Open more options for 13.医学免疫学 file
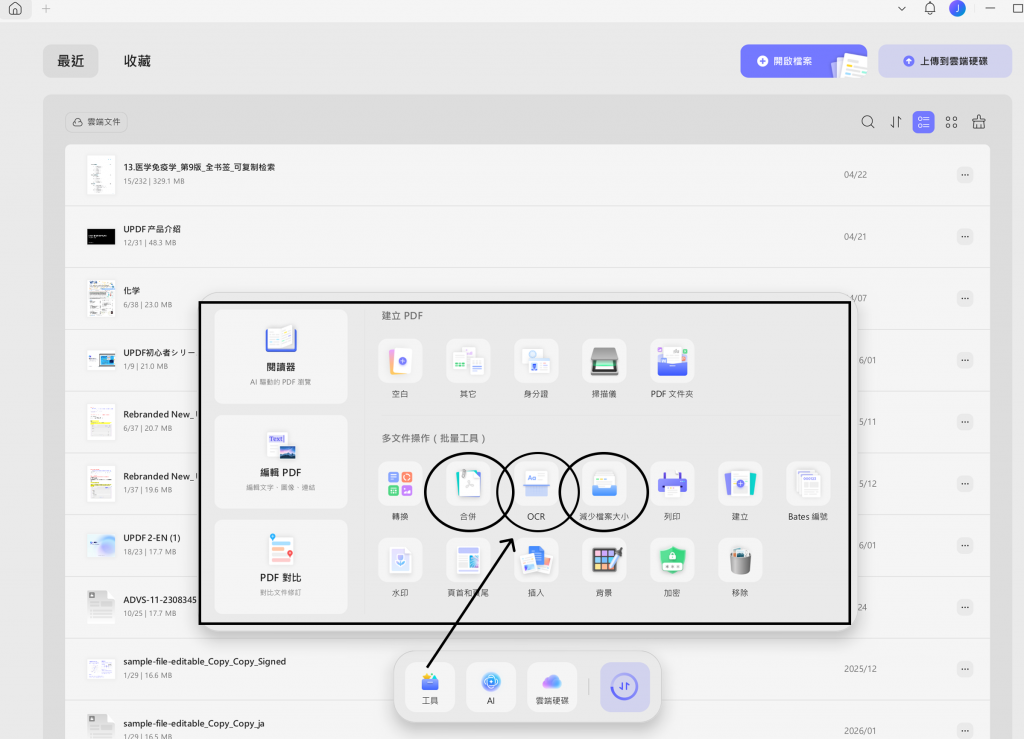This screenshot has height=739, width=1024. click(965, 174)
